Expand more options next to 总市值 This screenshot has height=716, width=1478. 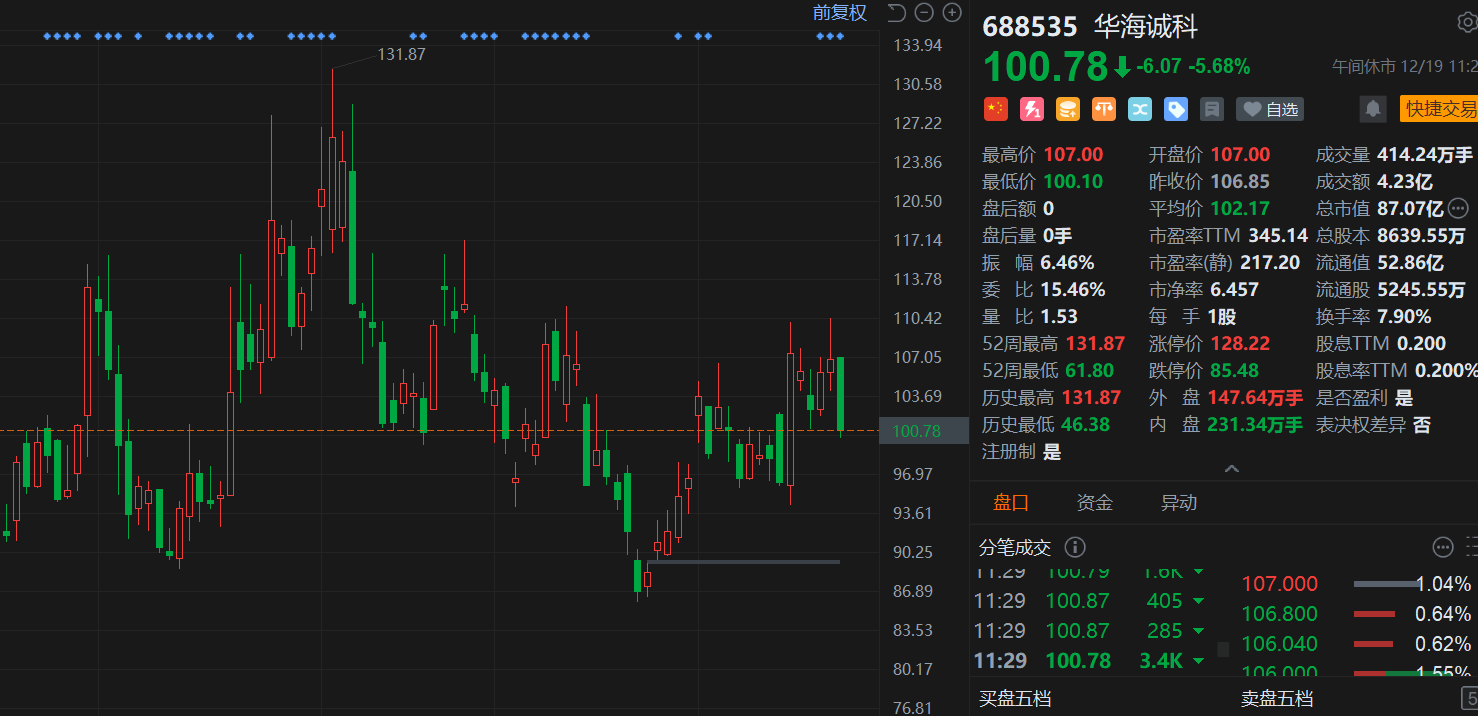pos(1457,208)
